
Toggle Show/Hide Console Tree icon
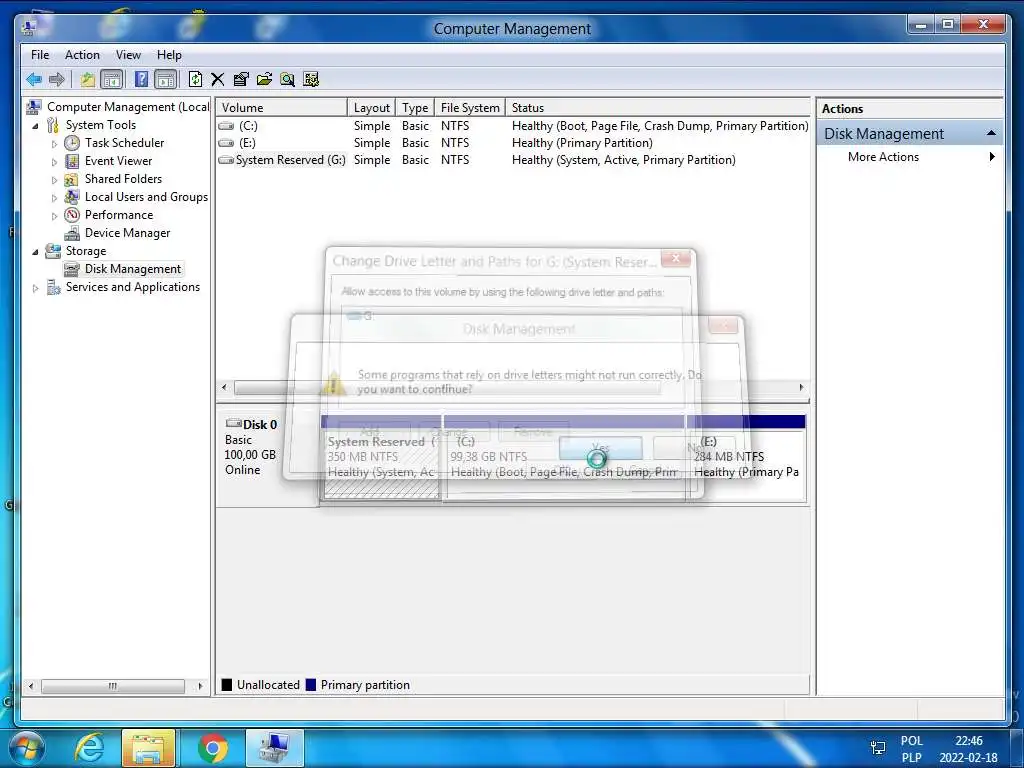point(112,80)
